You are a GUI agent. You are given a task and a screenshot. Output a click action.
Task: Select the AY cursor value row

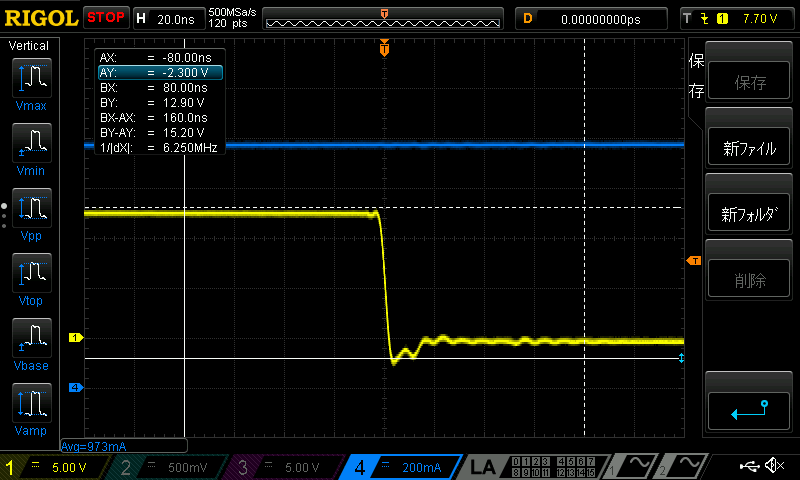coord(160,73)
